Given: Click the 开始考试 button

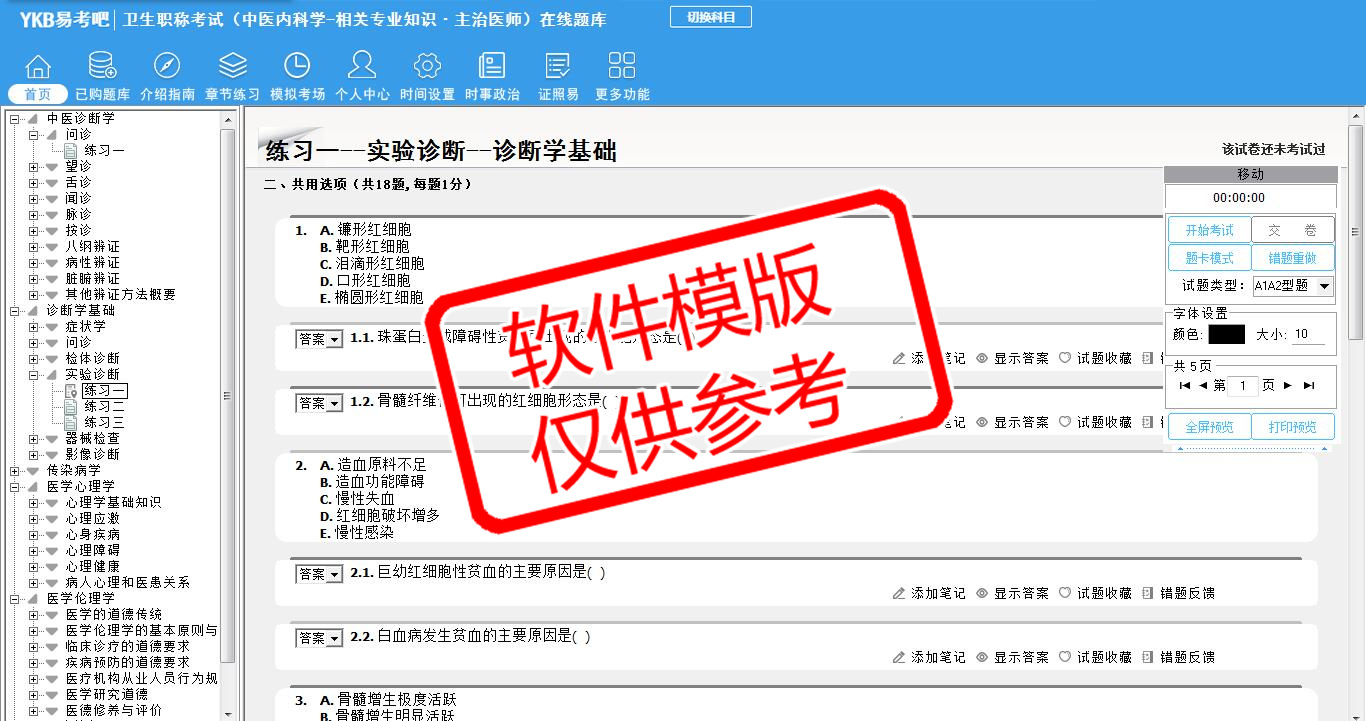Looking at the screenshot, I should point(1209,230).
